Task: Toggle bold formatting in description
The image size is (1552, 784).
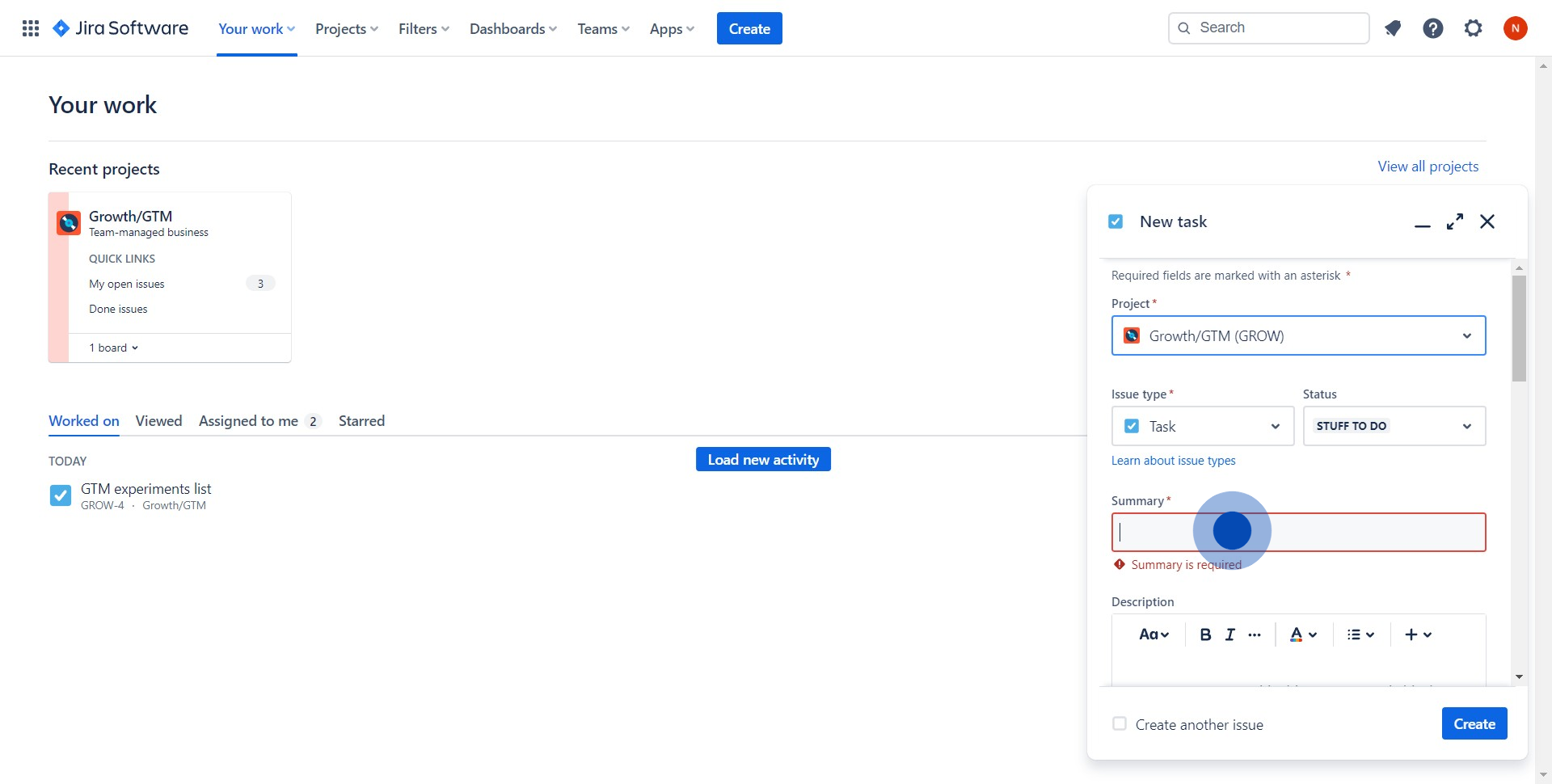Action: [x=1205, y=634]
